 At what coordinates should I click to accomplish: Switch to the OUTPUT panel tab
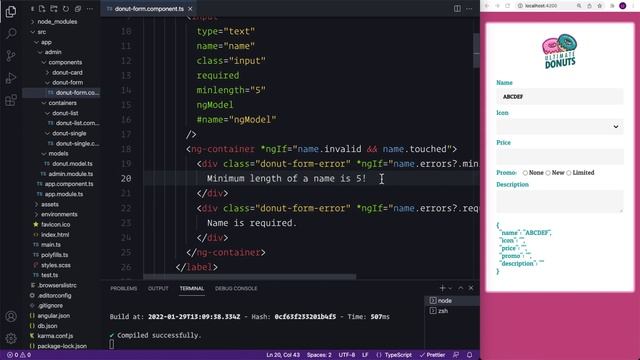(x=158, y=289)
